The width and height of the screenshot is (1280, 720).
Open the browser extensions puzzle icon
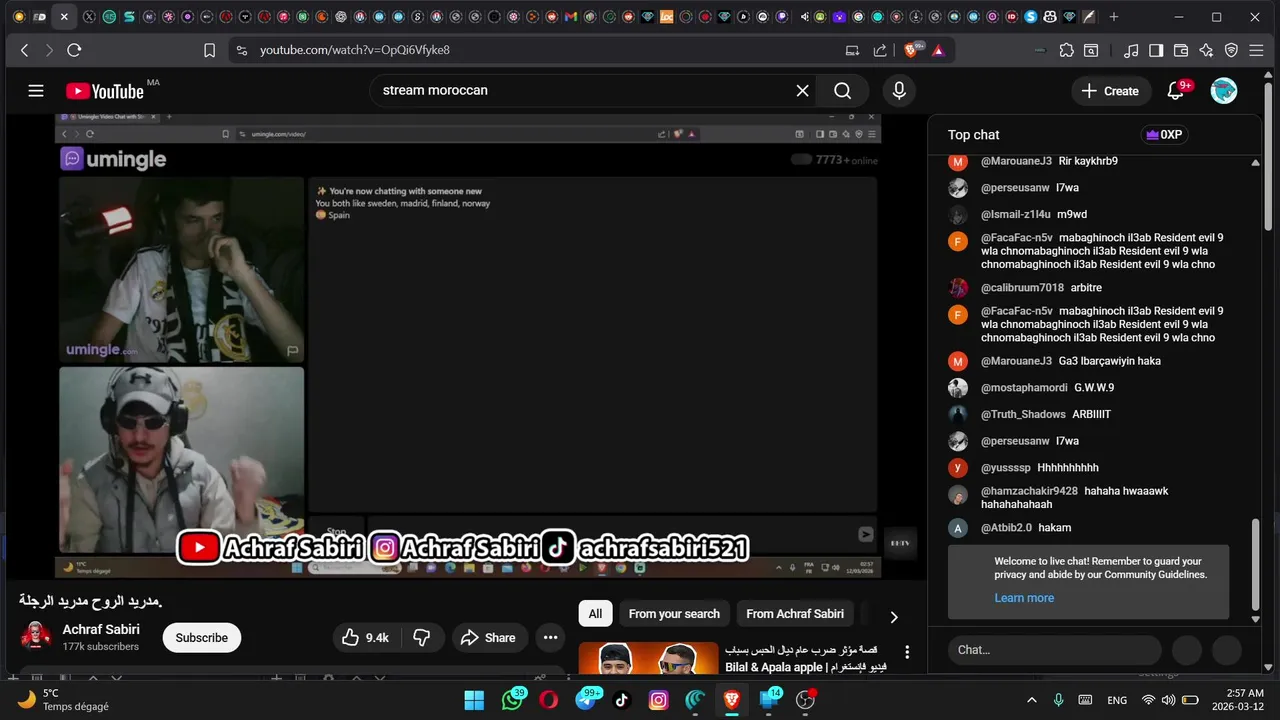tap(1067, 50)
